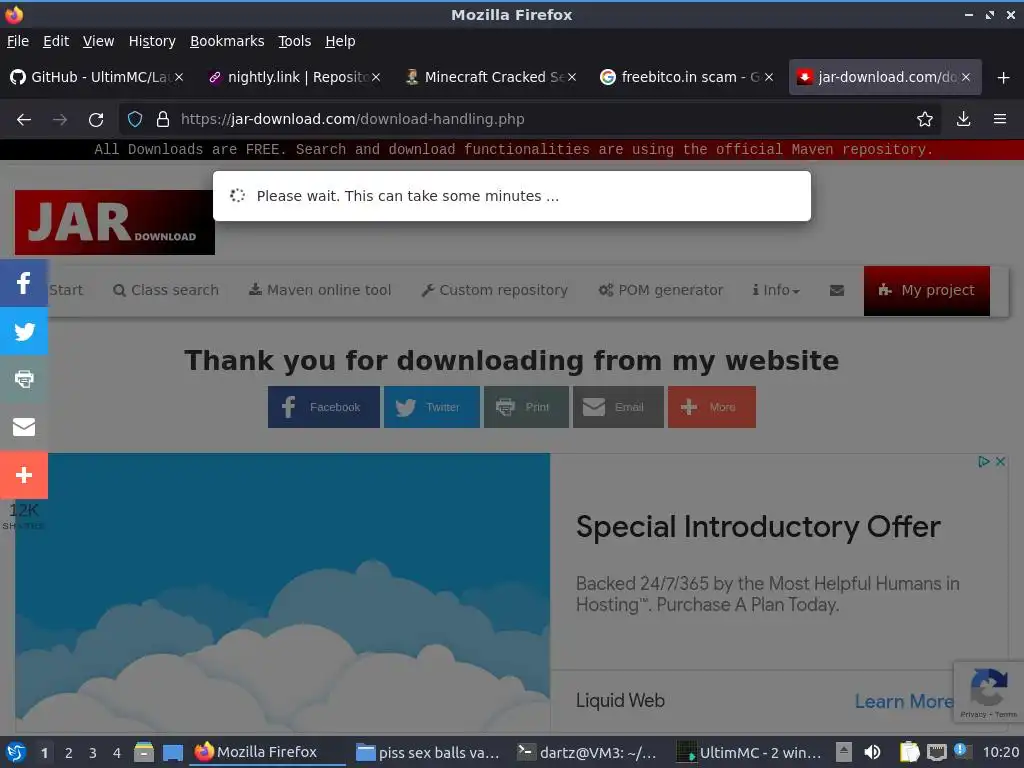Image resolution: width=1024 pixels, height=768 pixels.
Task: Open Custom repository page
Action: pos(494,290)
